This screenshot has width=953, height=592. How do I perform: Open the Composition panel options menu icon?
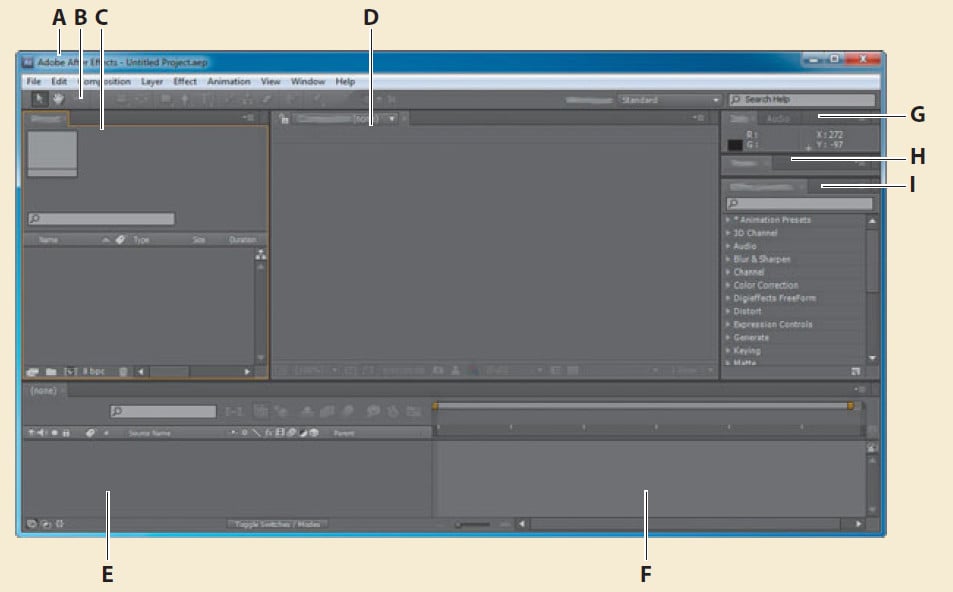(x=698, y=117)
